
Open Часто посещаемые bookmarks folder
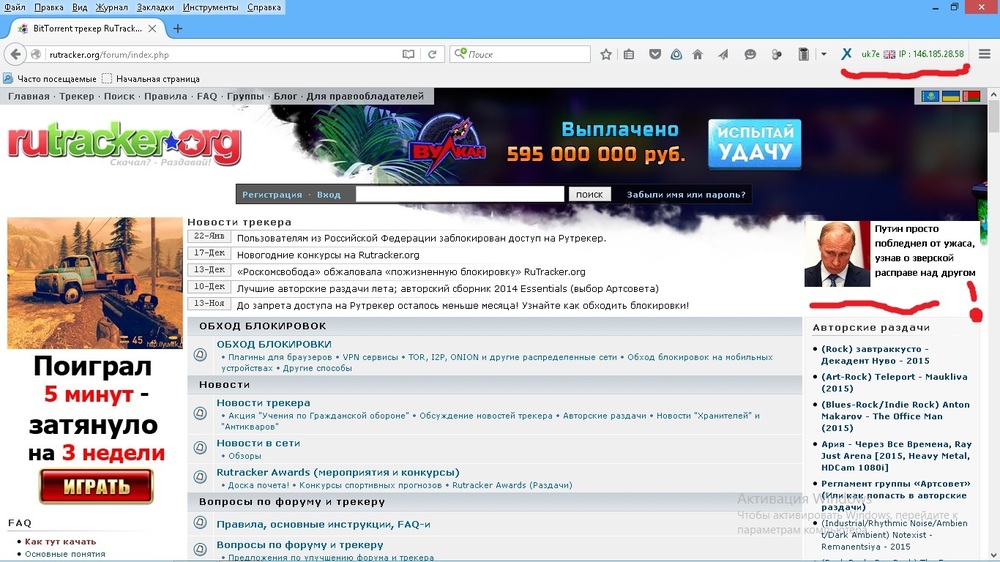pyautogui.click(x=50, y=78)
